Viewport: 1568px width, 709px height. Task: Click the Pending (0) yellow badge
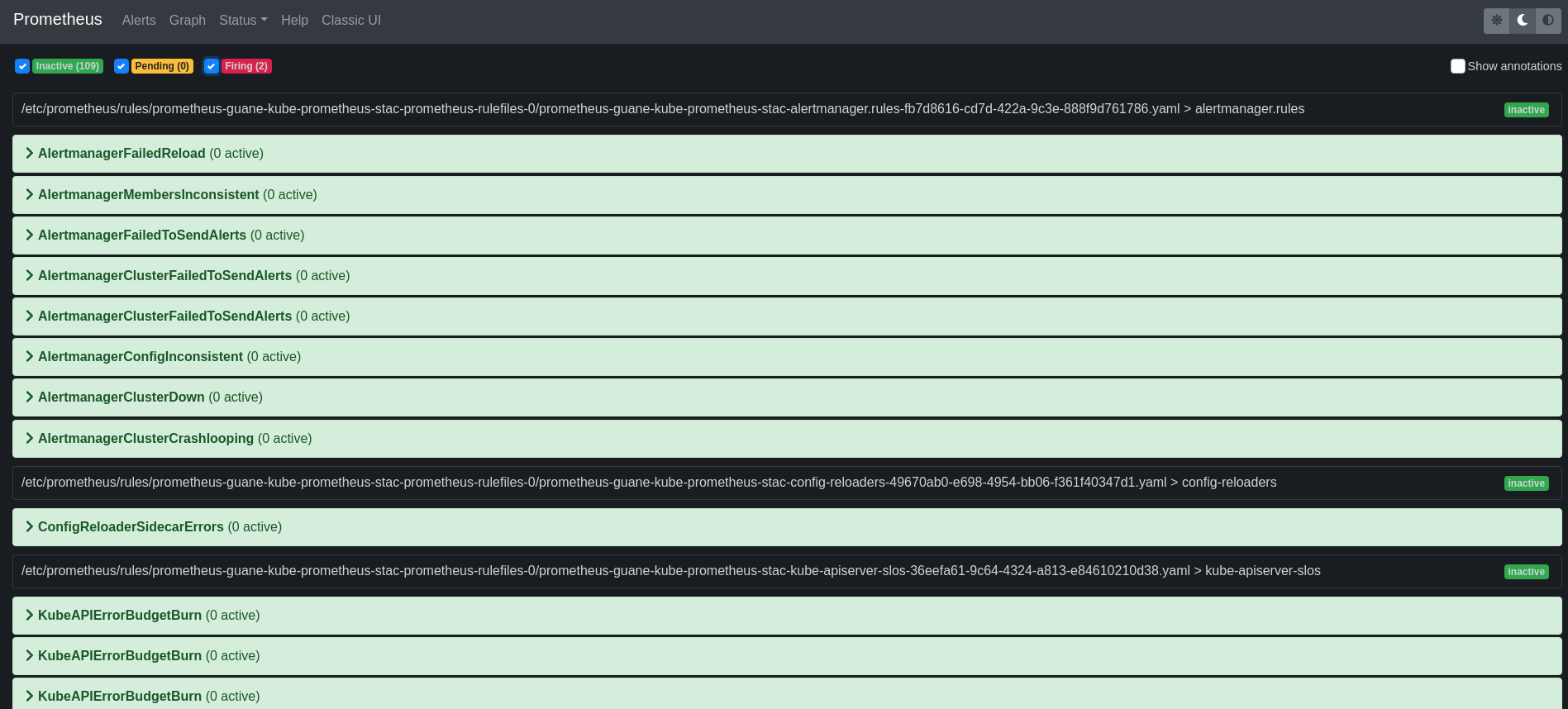coord(162,66)
